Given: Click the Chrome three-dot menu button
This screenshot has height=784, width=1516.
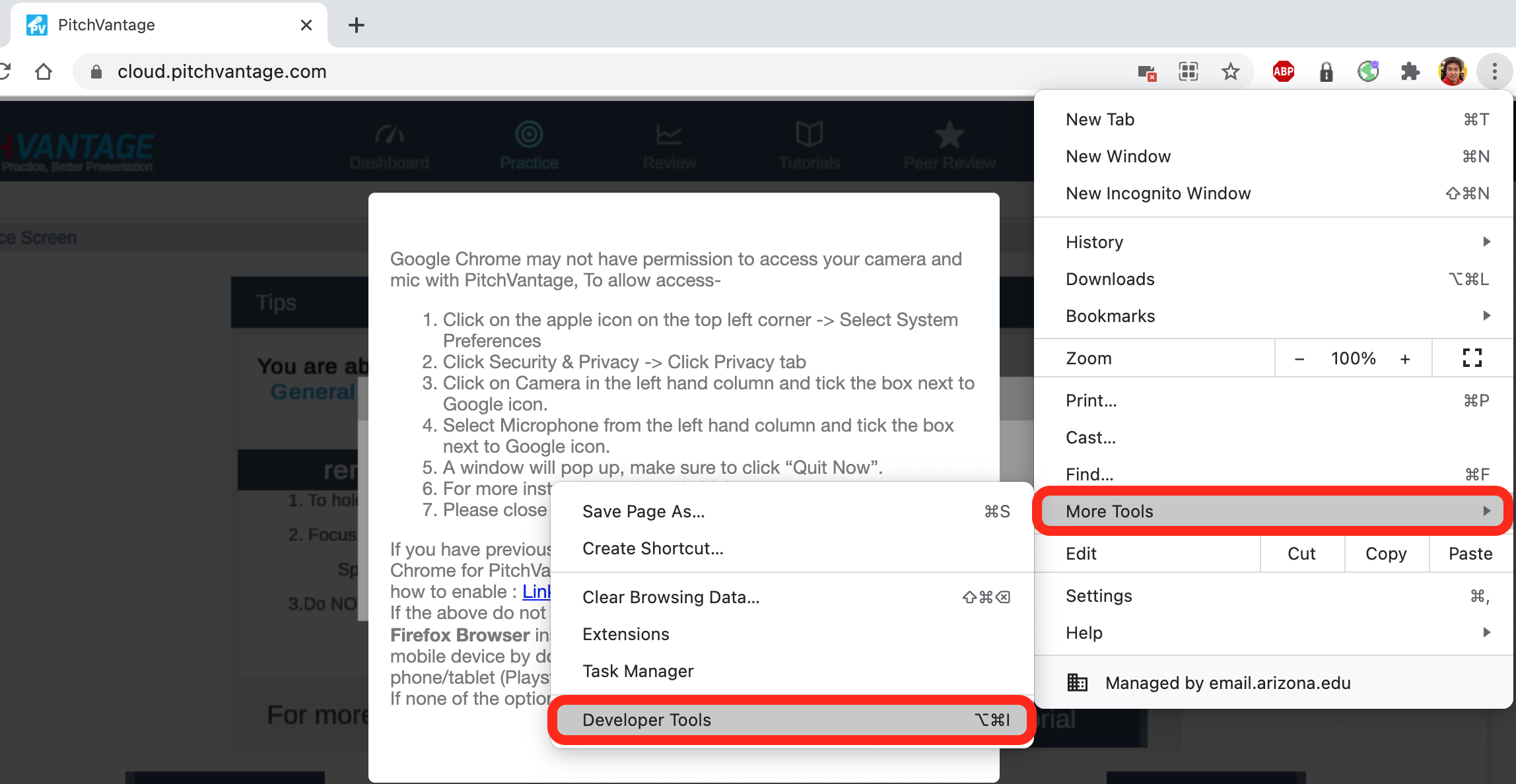Looking at the screenshot, I should pos(1494,71).
